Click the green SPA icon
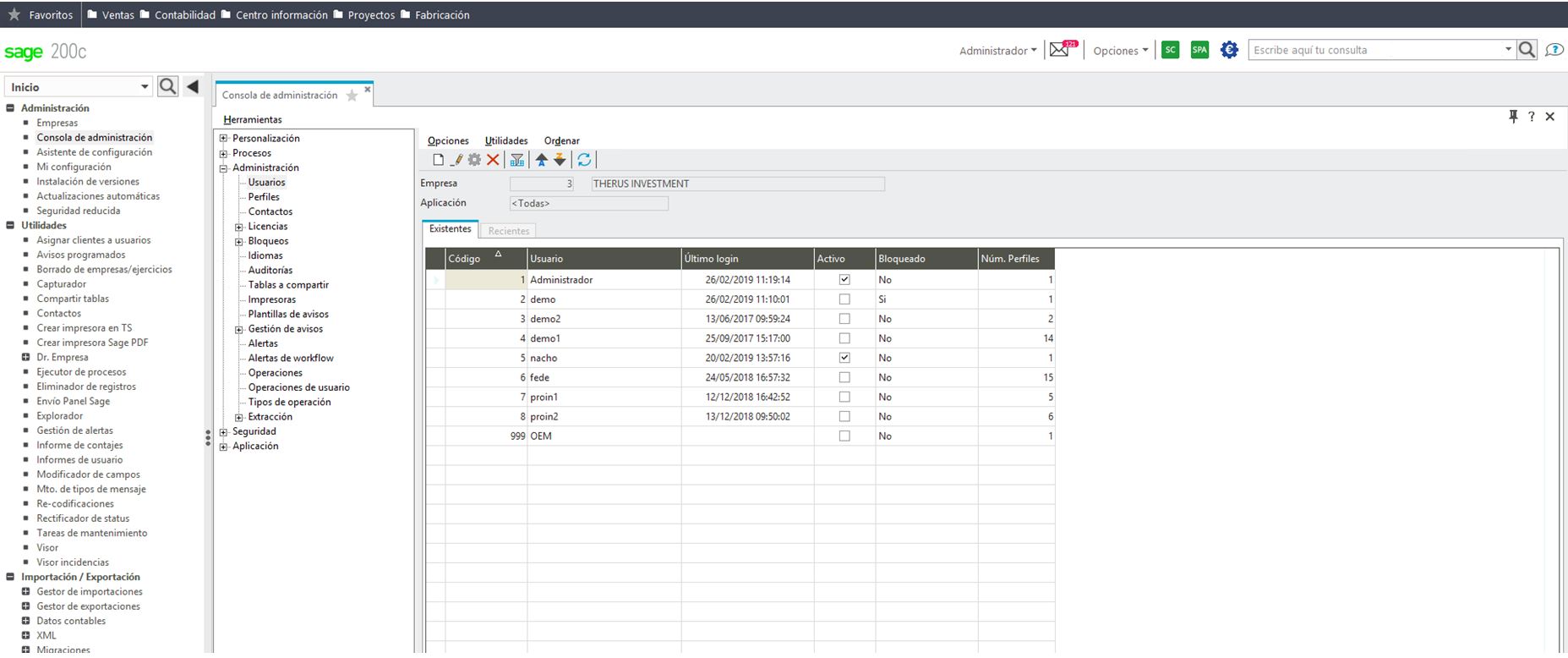This screenshot has width=1568, height=658. point(1199,50)
